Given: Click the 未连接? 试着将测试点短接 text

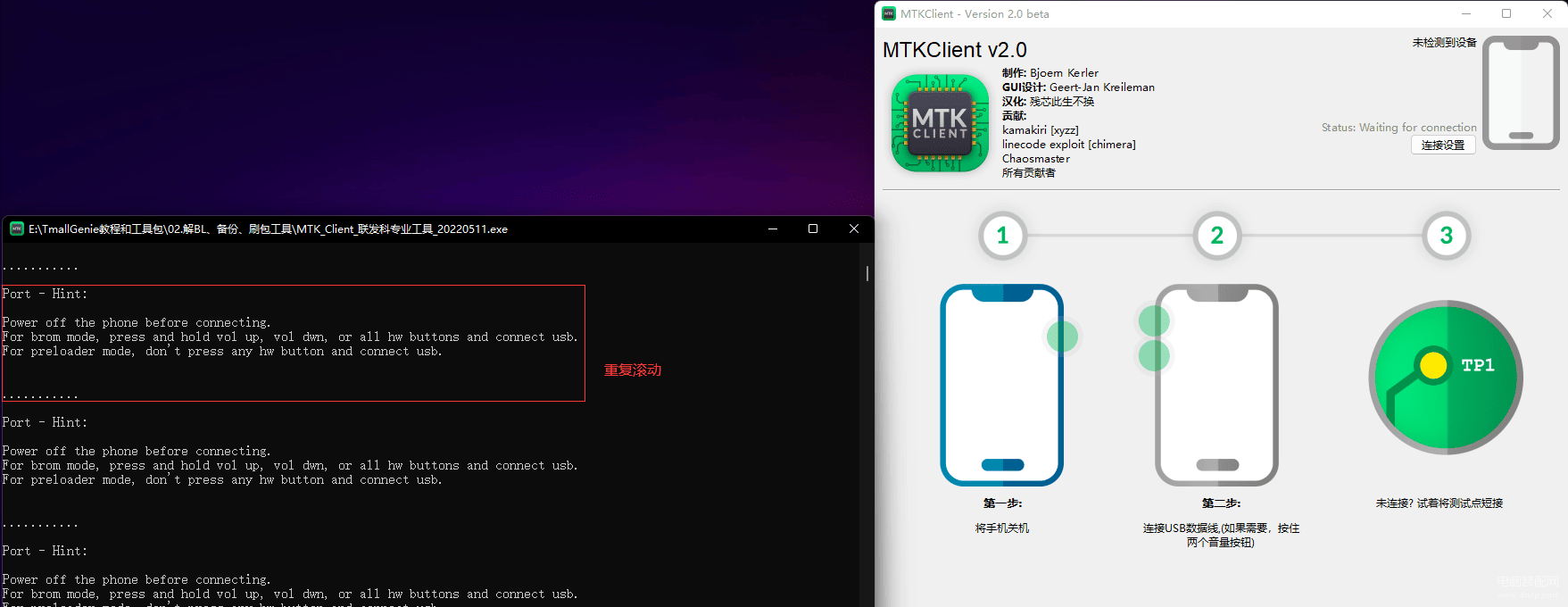Looking at the screenshot, I should pos(1439,503).
